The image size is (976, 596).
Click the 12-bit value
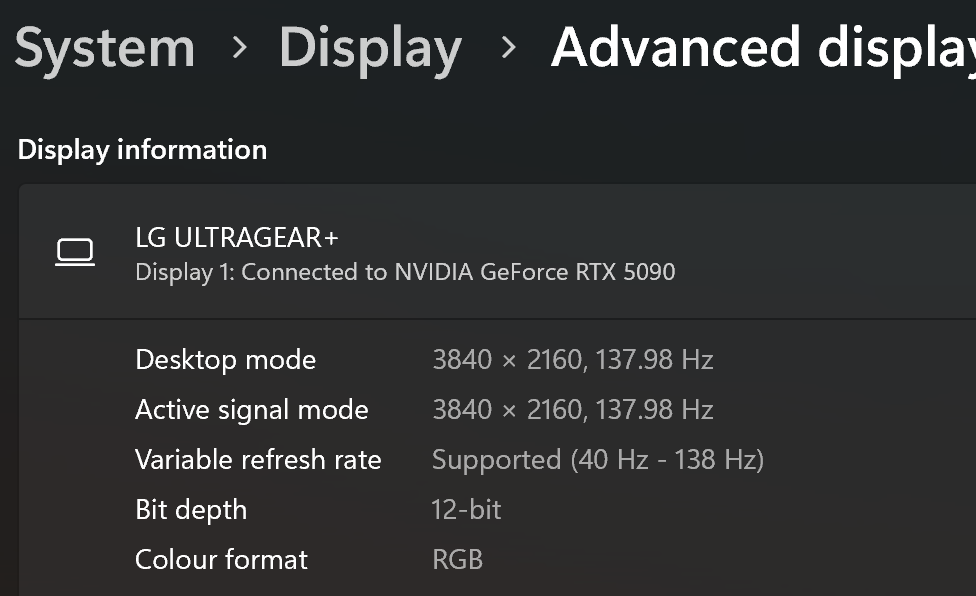466,510
